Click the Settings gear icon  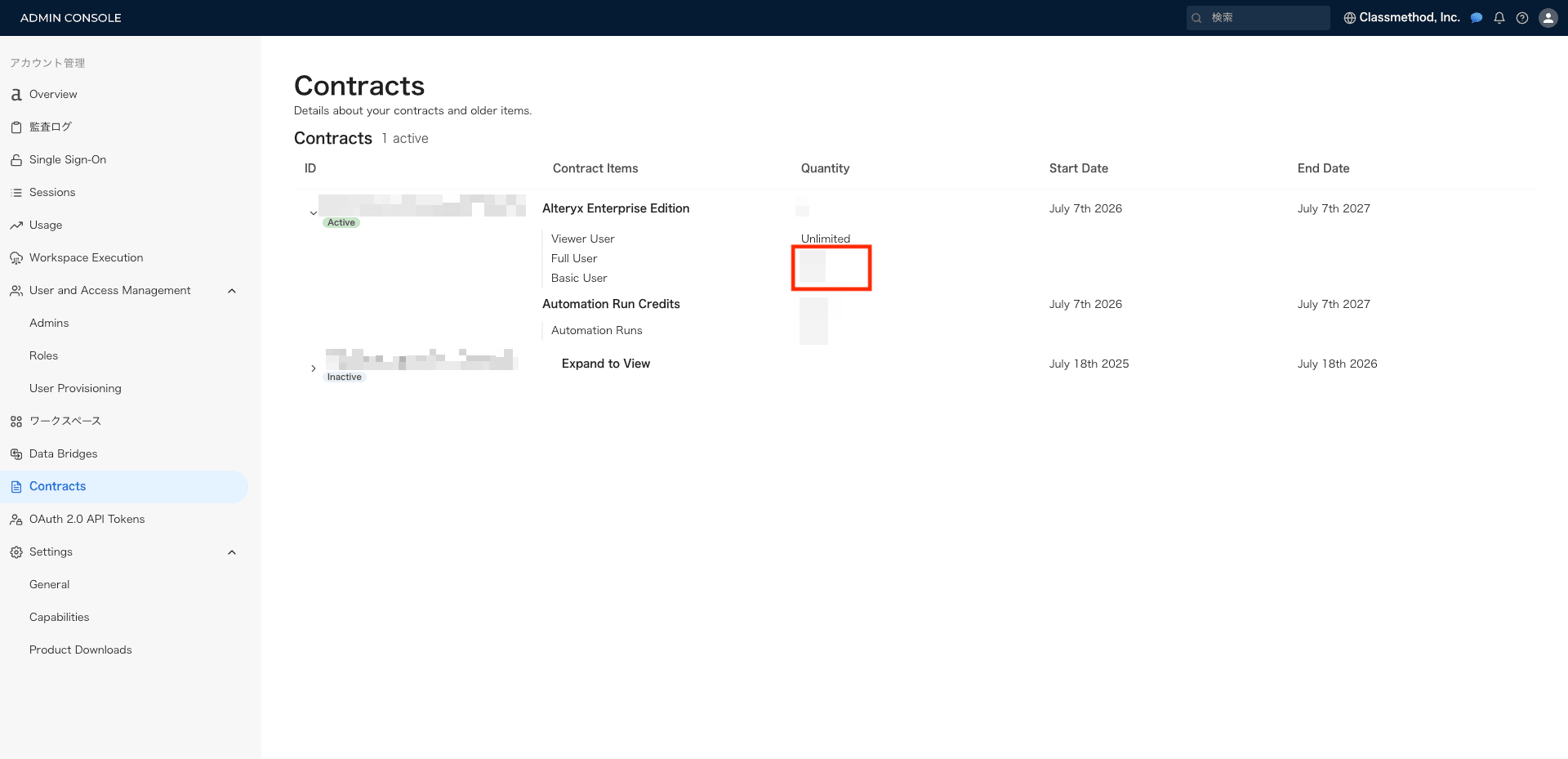tap(16, 552)
